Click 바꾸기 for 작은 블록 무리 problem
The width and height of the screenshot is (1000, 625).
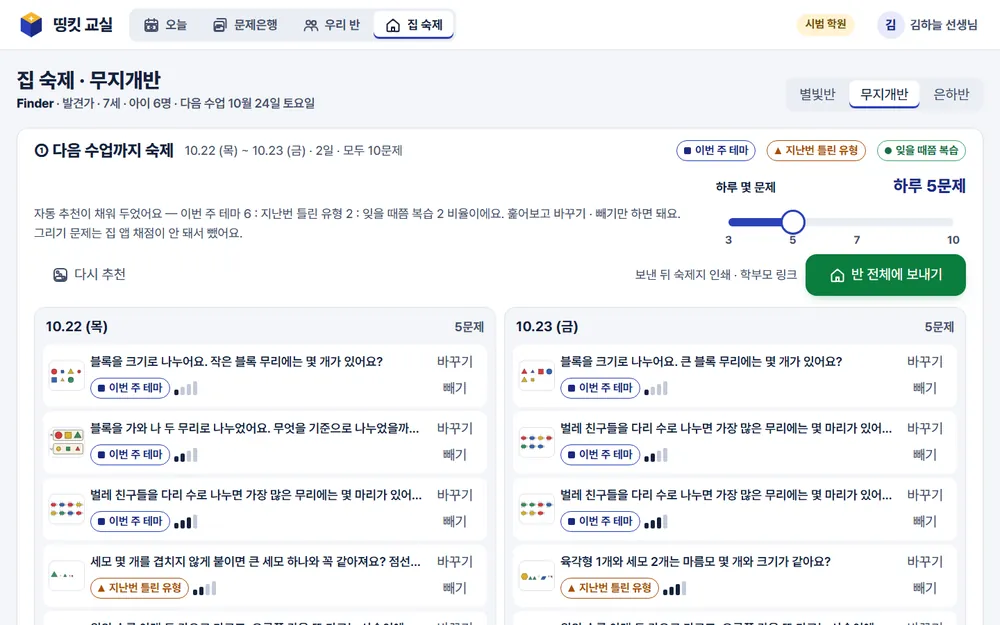click(x=455, y=362)
